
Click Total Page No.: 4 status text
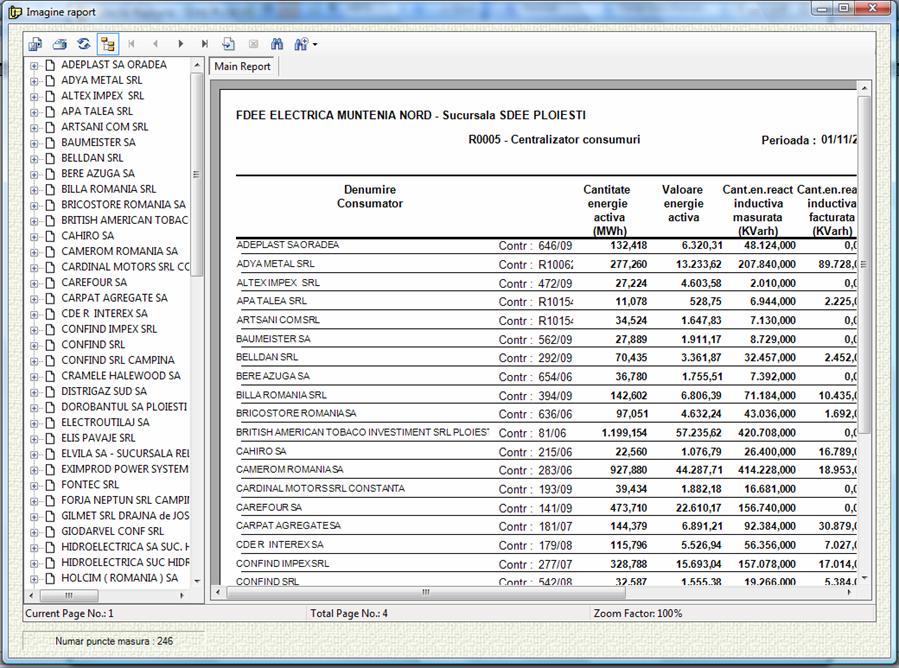(x=349, y=614)
